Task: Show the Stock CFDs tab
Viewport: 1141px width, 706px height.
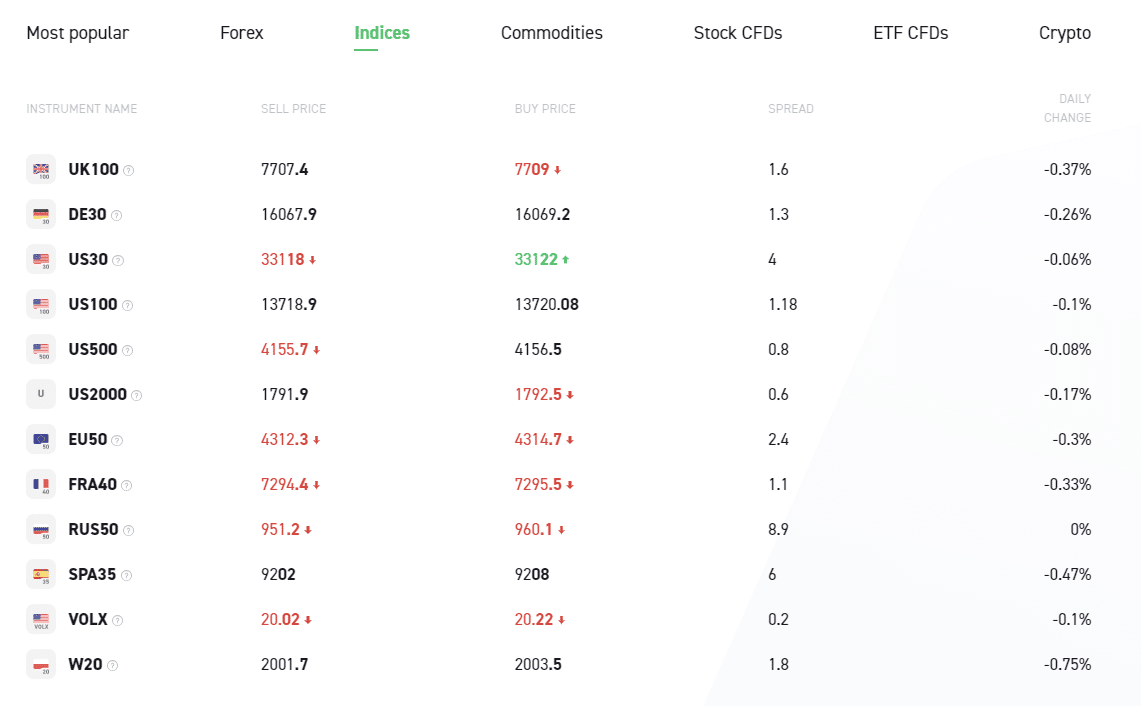Action: (x=738, y=33)
